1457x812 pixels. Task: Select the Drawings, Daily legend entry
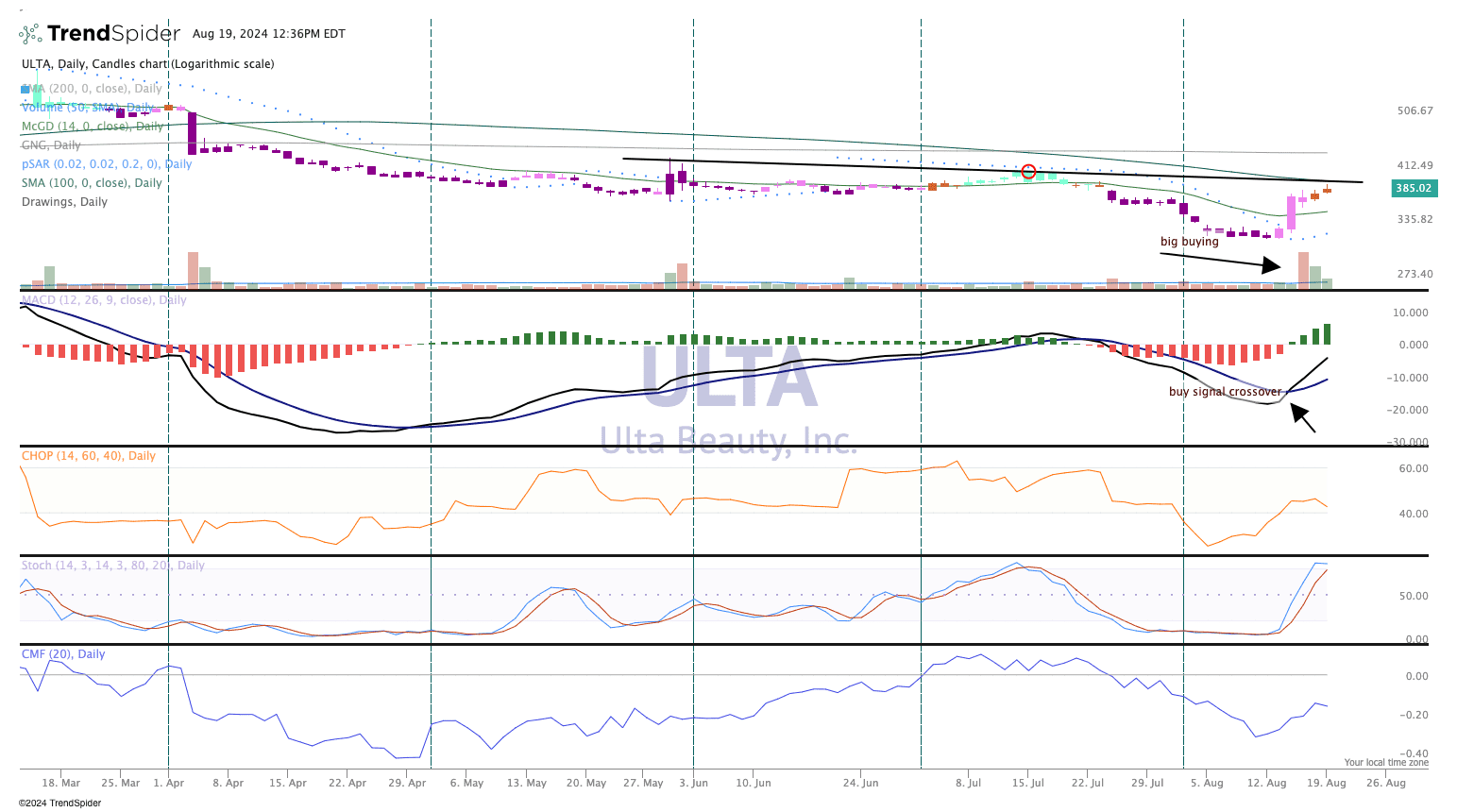[x=64, y=202]
